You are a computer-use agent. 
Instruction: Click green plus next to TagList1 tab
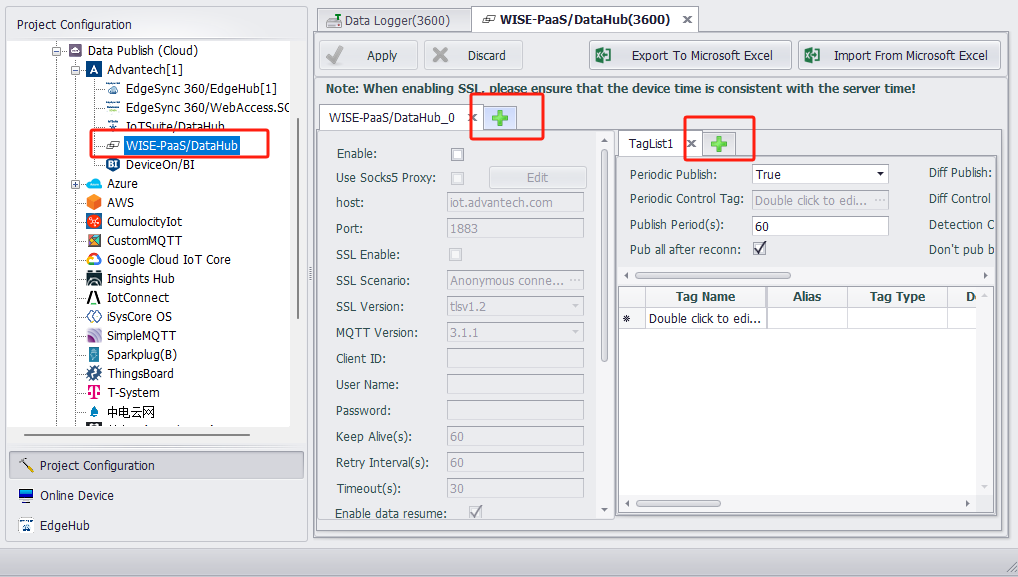click(717, 144)
